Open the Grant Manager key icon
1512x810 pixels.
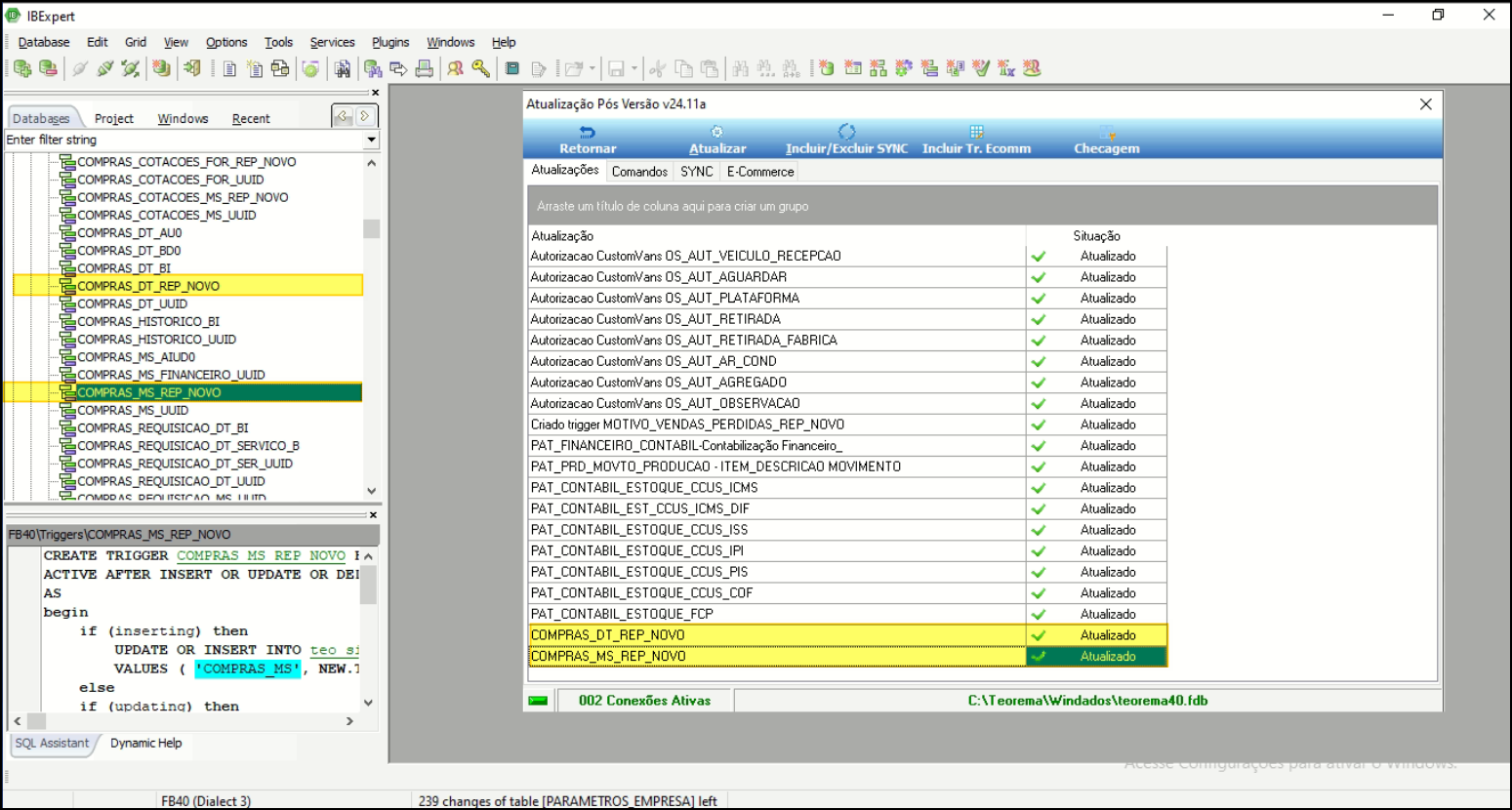coord(480,68)
